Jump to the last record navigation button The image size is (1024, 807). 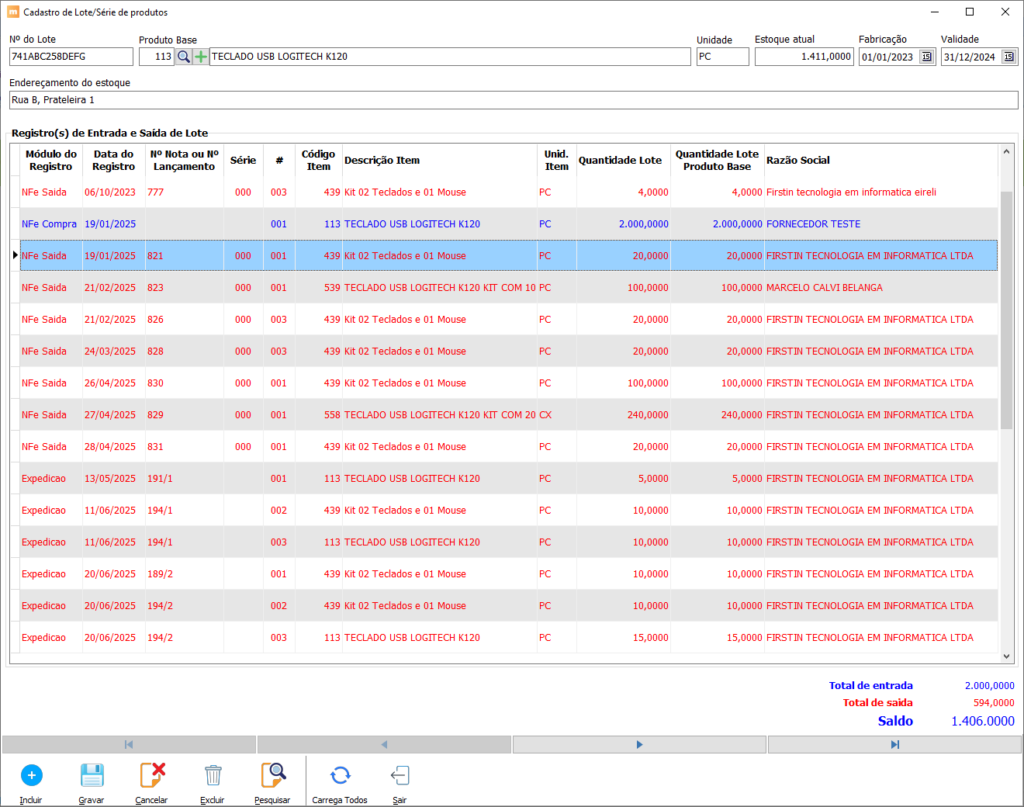(894, 744)
